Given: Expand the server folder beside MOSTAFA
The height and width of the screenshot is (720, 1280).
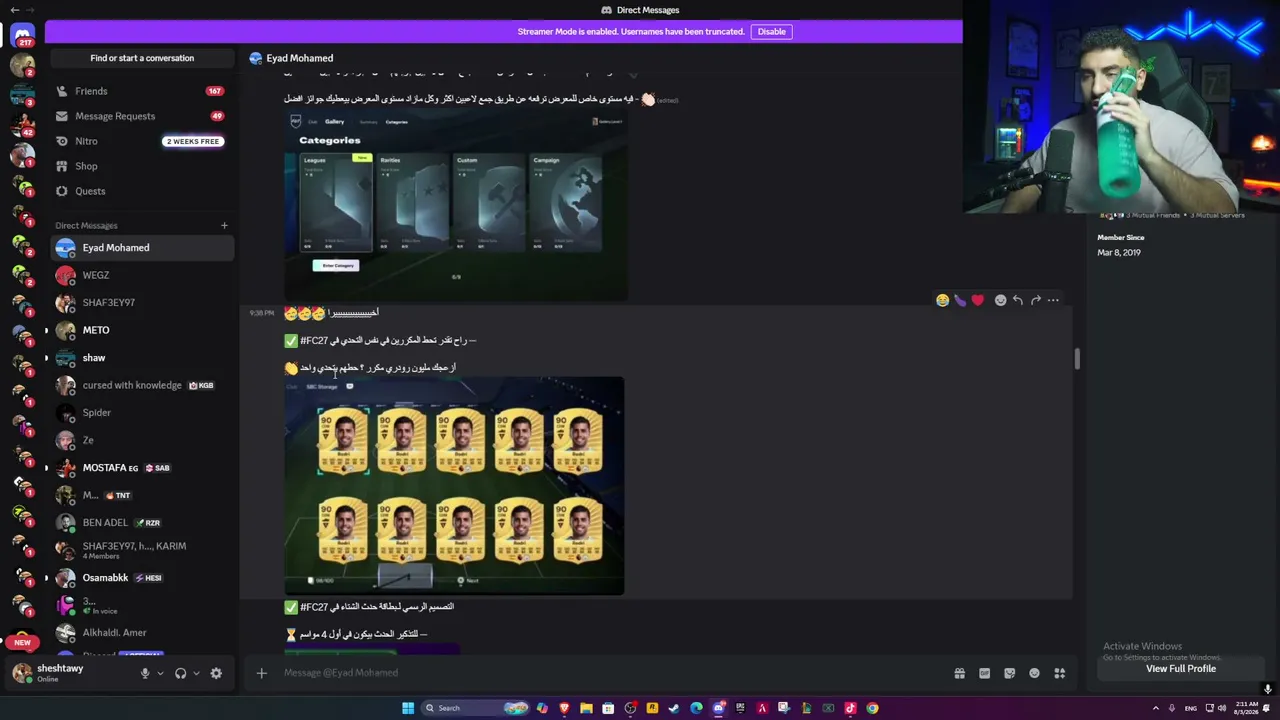Looking at the screenshot, I should (x=45, y=468).
